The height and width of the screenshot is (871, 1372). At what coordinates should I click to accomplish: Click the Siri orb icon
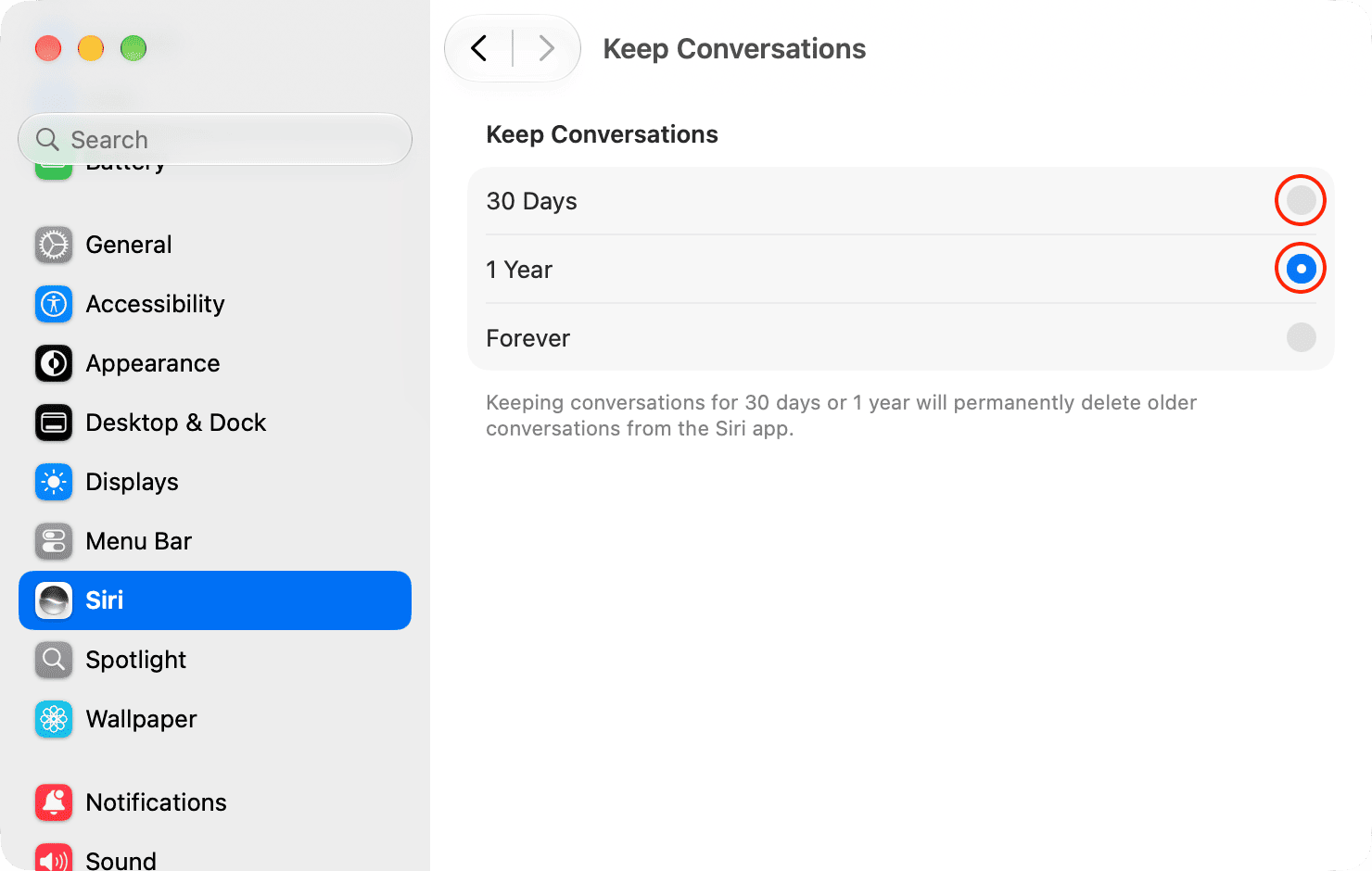tap(54, 600)
